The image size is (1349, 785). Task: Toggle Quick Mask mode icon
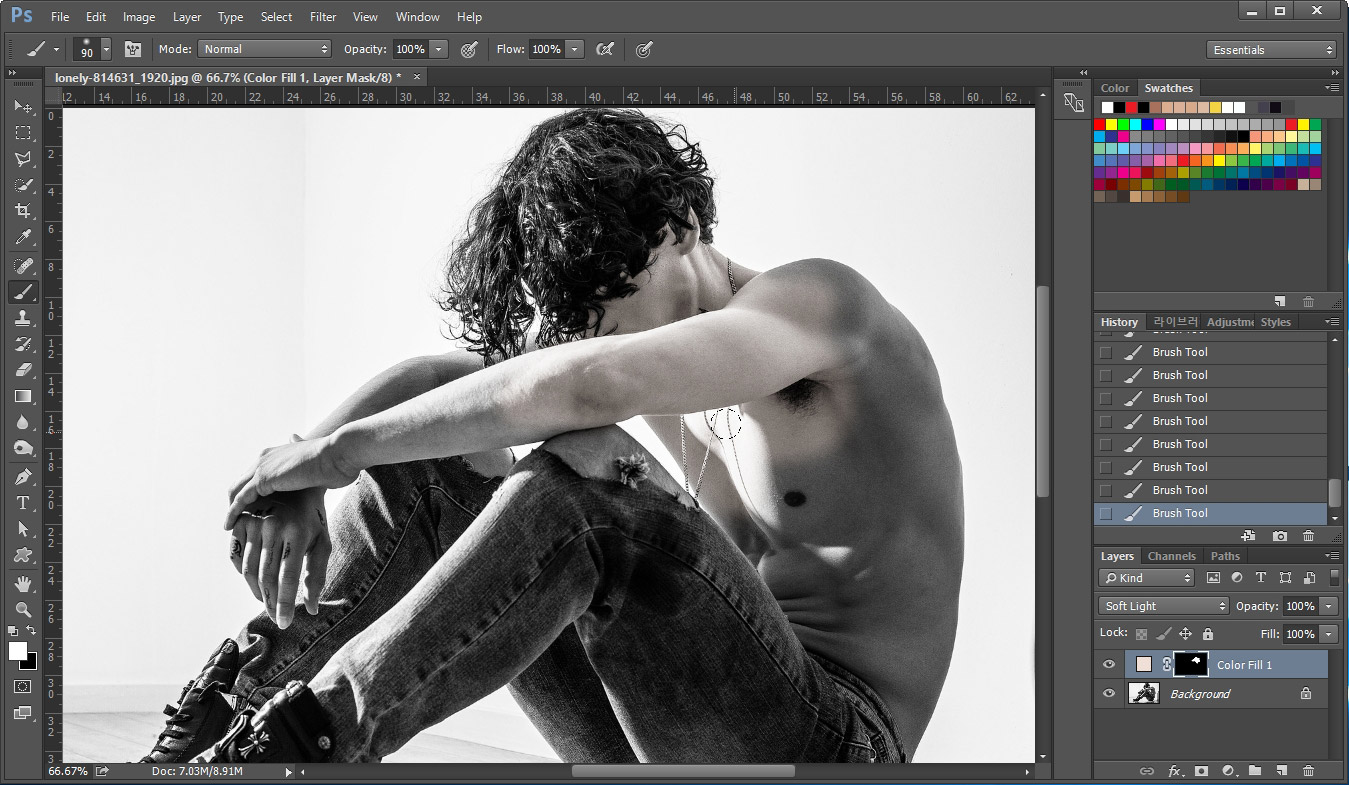pyautogui.click(x=23, y=687)
